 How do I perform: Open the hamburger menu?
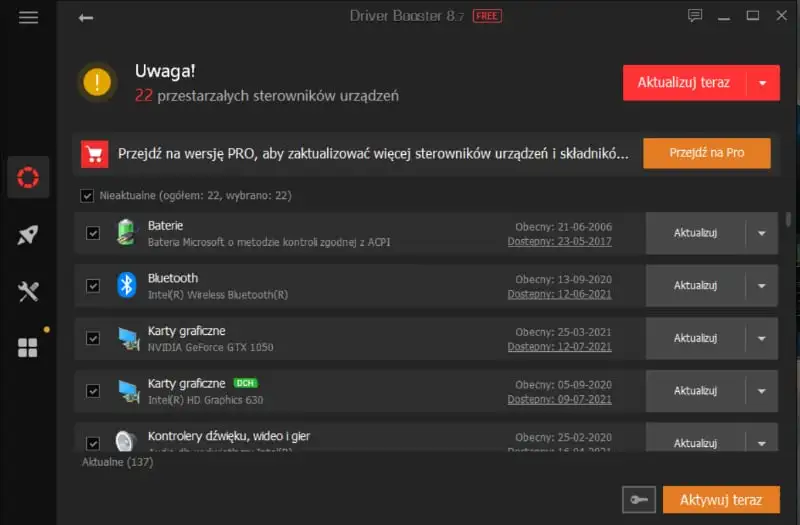29,18
